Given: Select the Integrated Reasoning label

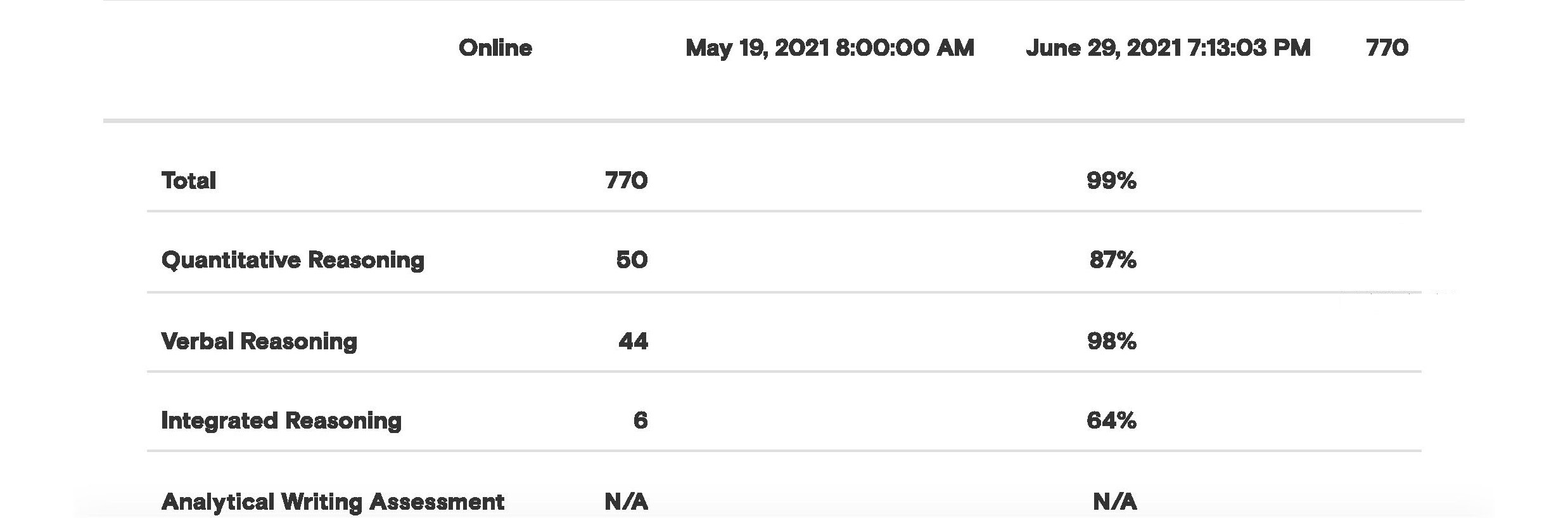Looking at the screenshot, I should [x=281, y=421].
